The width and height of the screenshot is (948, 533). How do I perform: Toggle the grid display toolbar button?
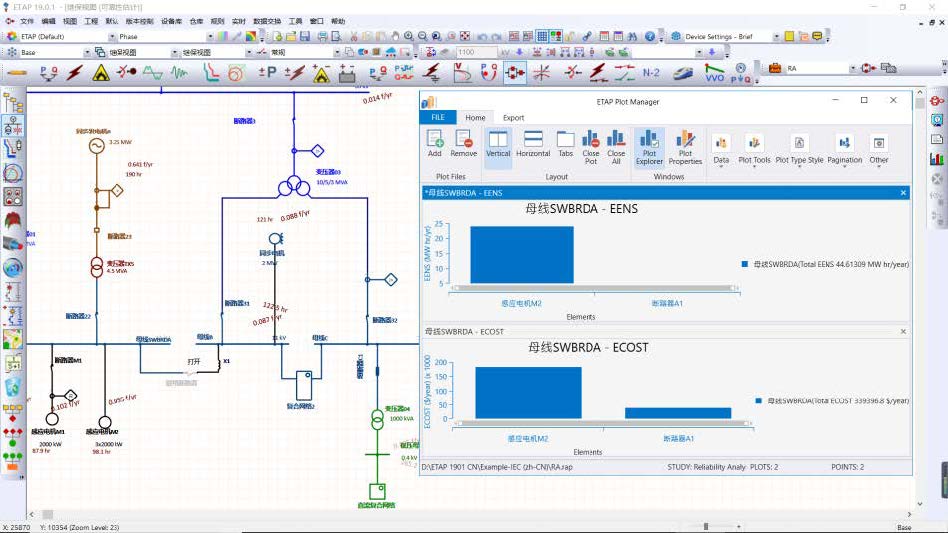(x=541, y=36)
